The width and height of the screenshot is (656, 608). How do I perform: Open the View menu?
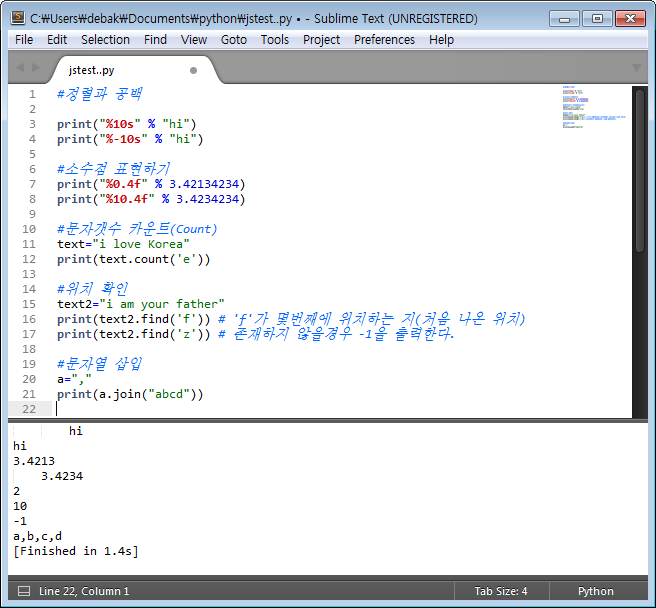[194, 40]
